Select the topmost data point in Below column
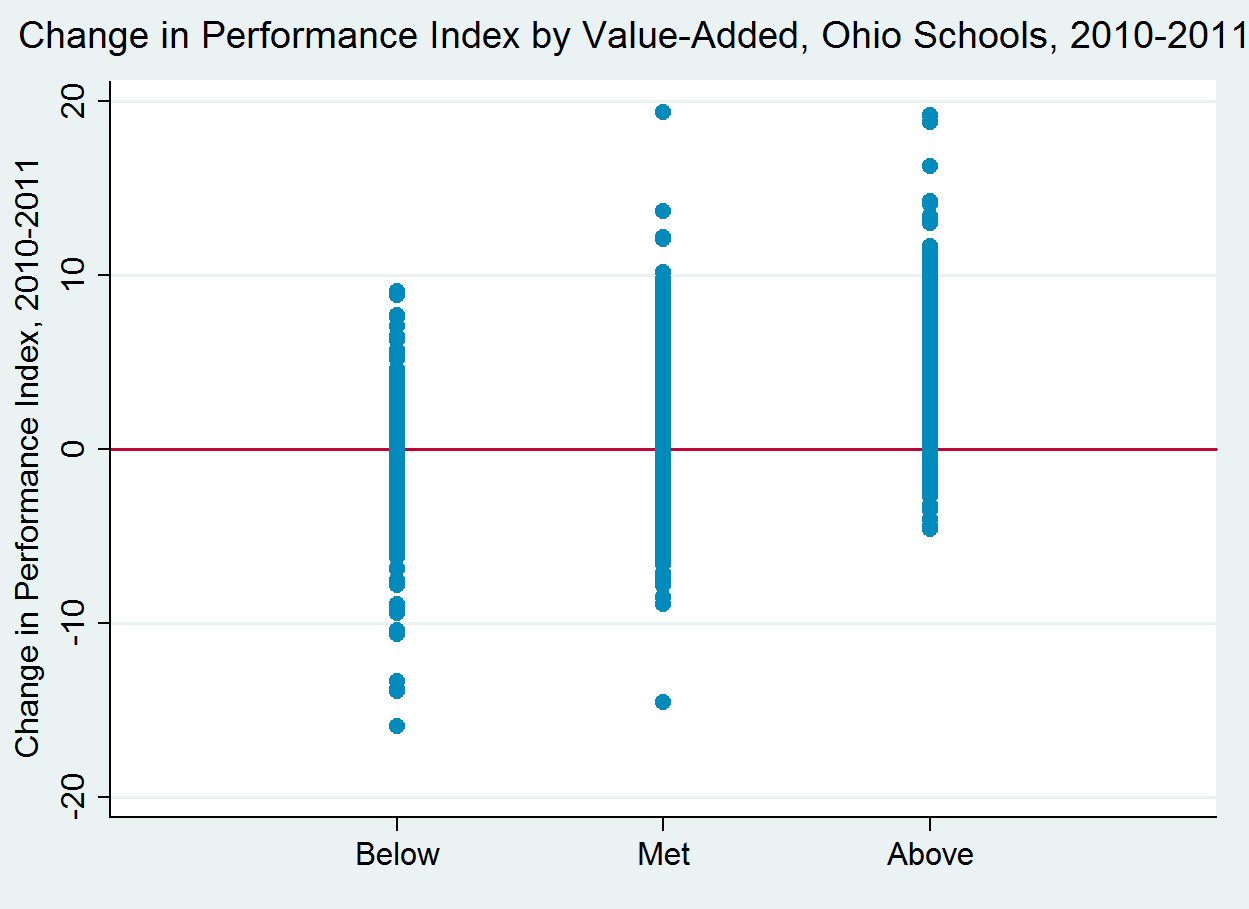This screenshot has height=909, width=1249. (397, 291)
